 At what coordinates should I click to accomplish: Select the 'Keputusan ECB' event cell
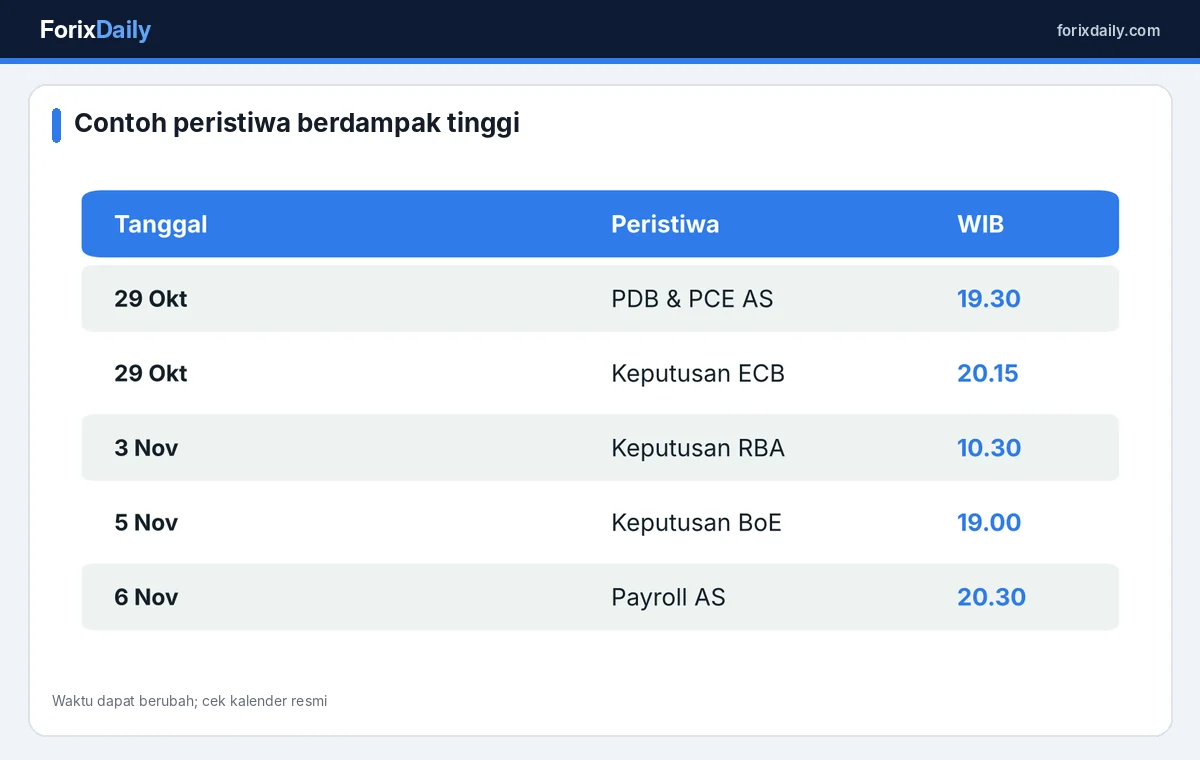[698, 373]
